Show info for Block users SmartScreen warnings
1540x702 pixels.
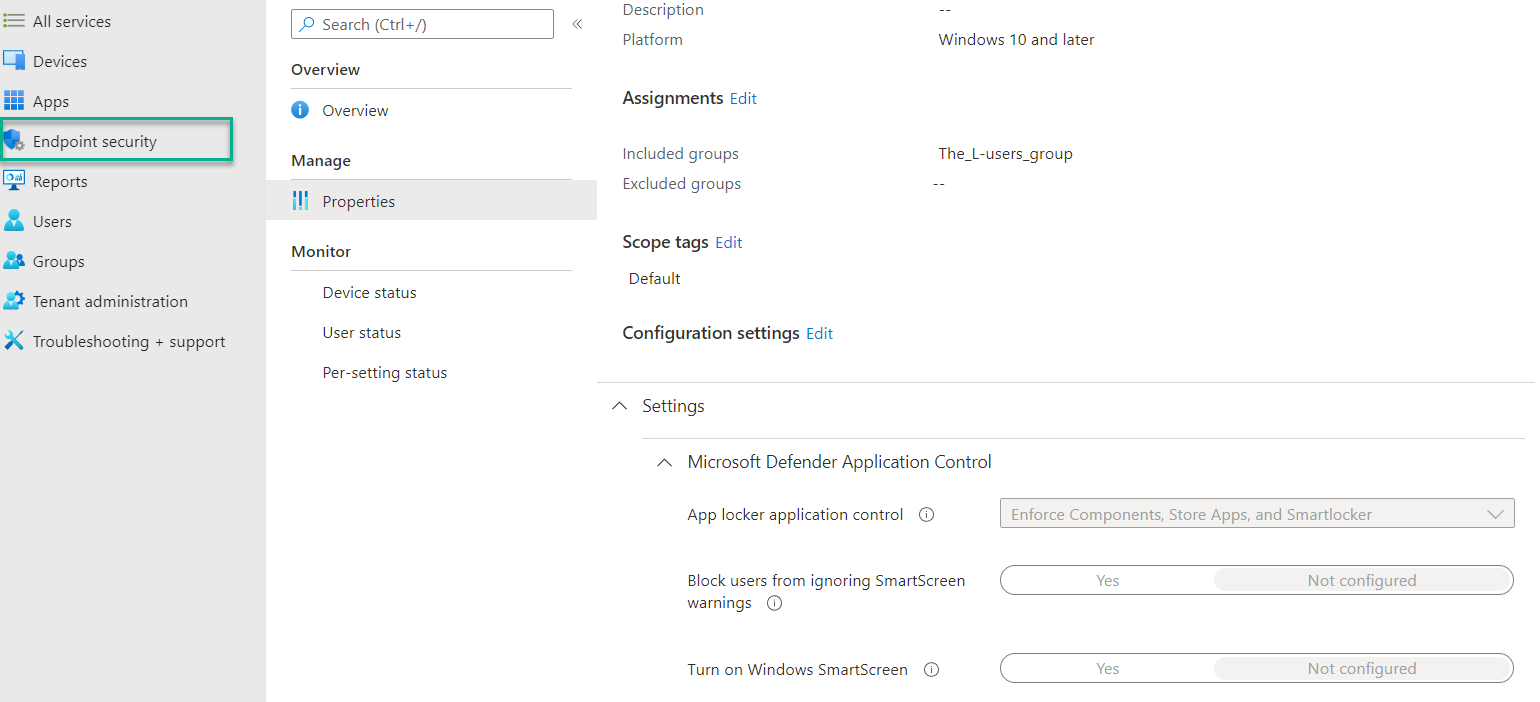click(774, 604)
